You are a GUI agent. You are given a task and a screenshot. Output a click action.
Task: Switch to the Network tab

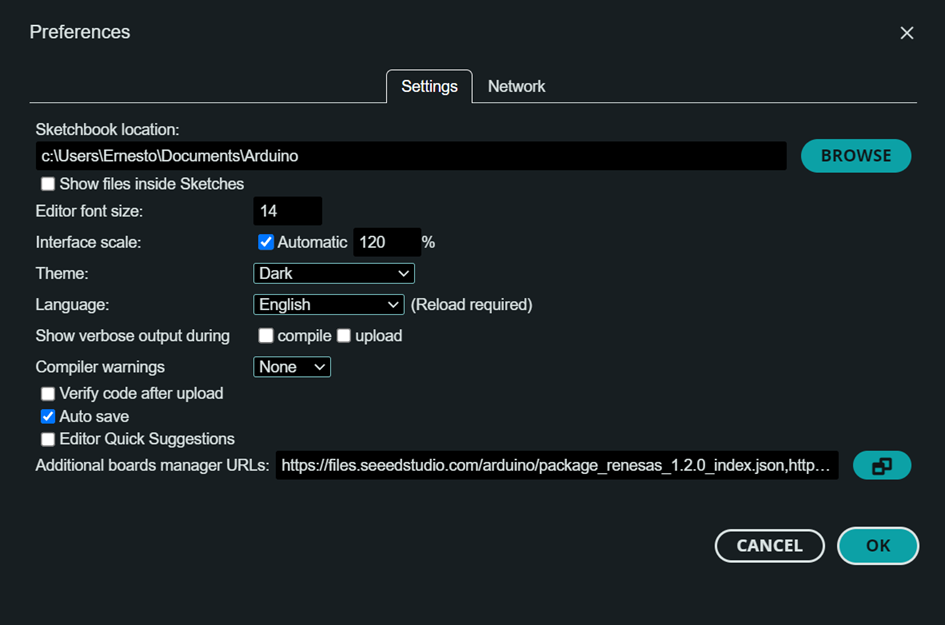pyautogui.click(x=516, y=87)
